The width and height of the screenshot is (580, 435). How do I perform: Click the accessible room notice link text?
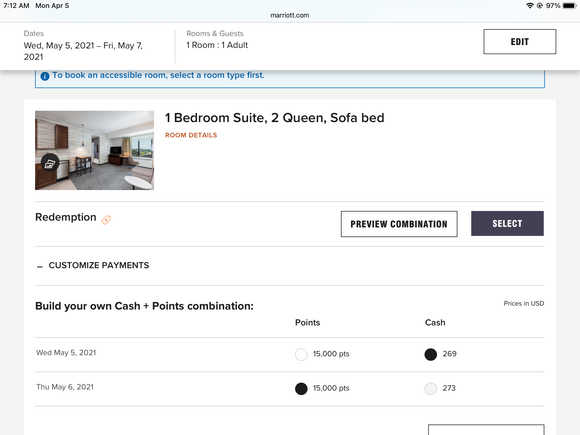pyautogui.click(x=158, y=75)
